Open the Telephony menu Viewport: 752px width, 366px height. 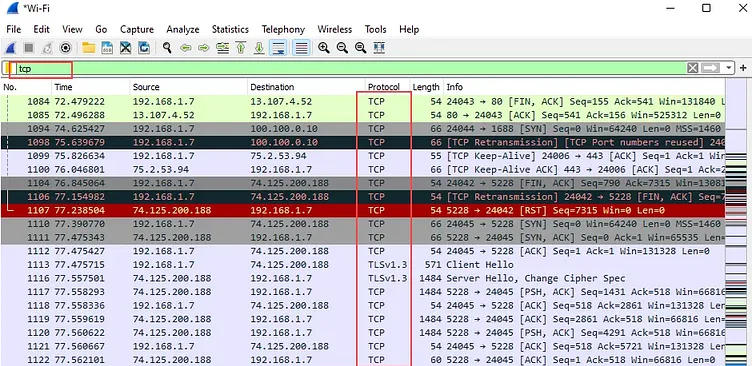coord(283,29)
